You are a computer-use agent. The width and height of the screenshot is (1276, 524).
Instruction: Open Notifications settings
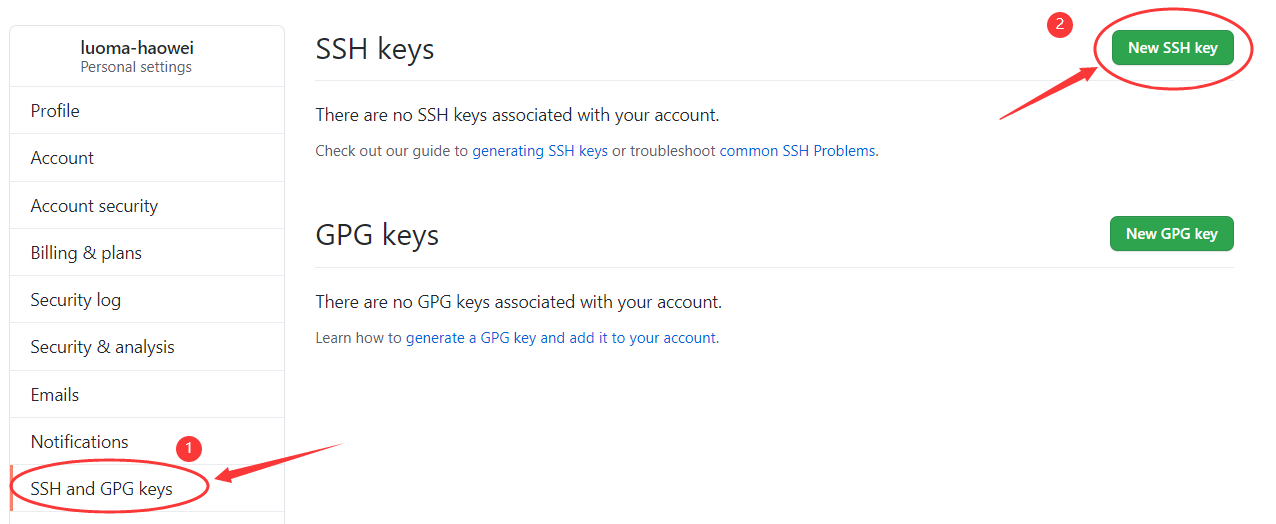coord(147,442)
